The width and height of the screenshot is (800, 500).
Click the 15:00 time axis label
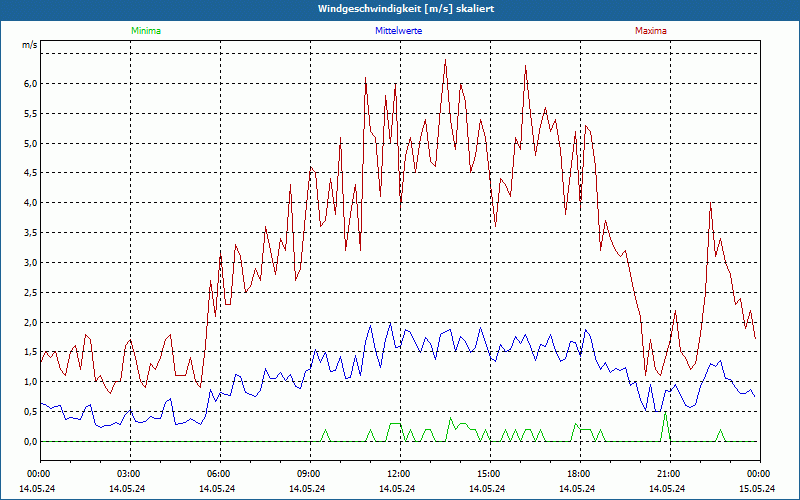(x=490, y=474)
